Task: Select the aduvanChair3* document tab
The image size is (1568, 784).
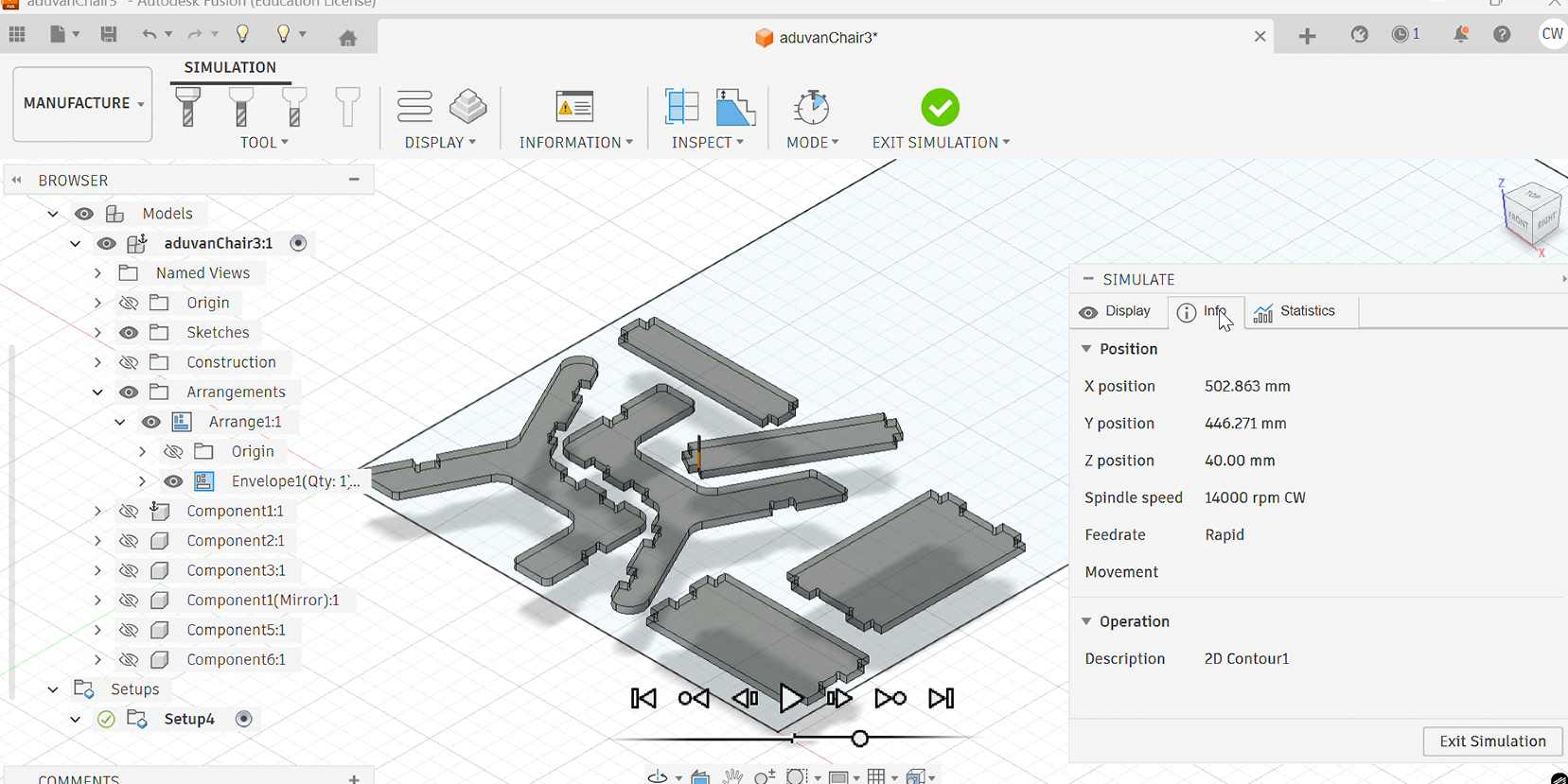Action: point(817,38)
